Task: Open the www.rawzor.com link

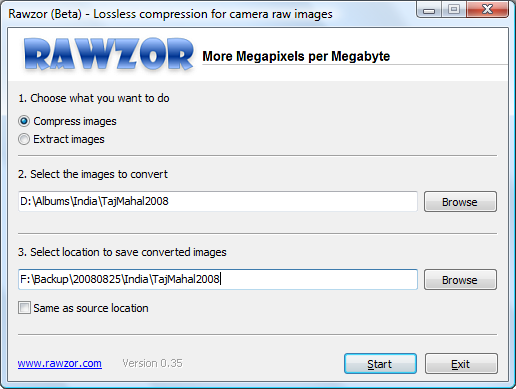Action: [60, 363]
